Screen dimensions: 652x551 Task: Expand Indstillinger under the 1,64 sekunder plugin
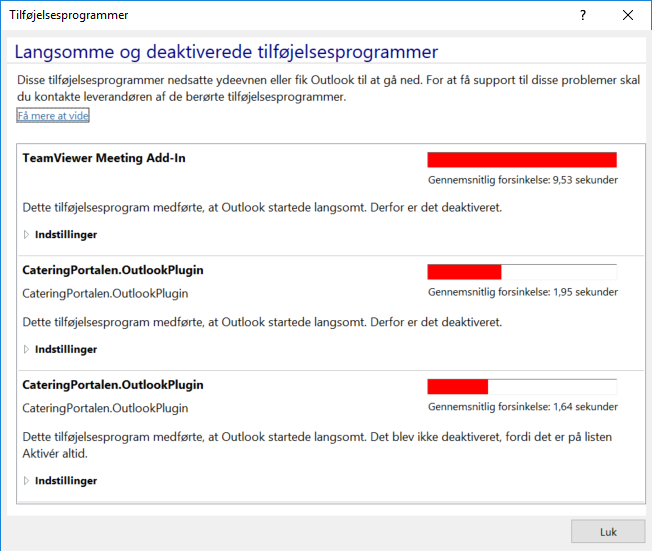coord(60,481)
